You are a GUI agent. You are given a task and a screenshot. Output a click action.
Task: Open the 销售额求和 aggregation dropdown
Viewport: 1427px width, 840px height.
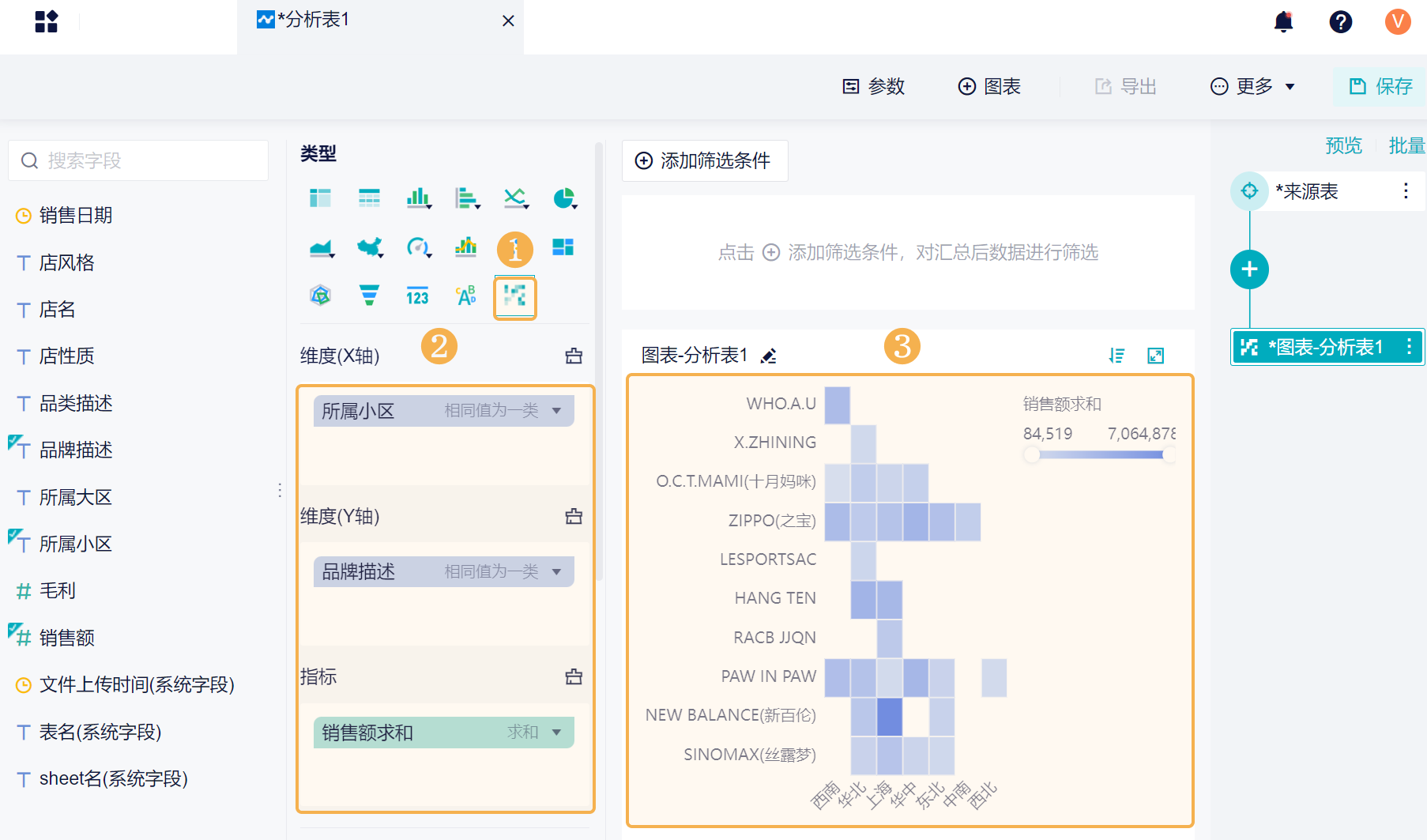click(556, 733)
